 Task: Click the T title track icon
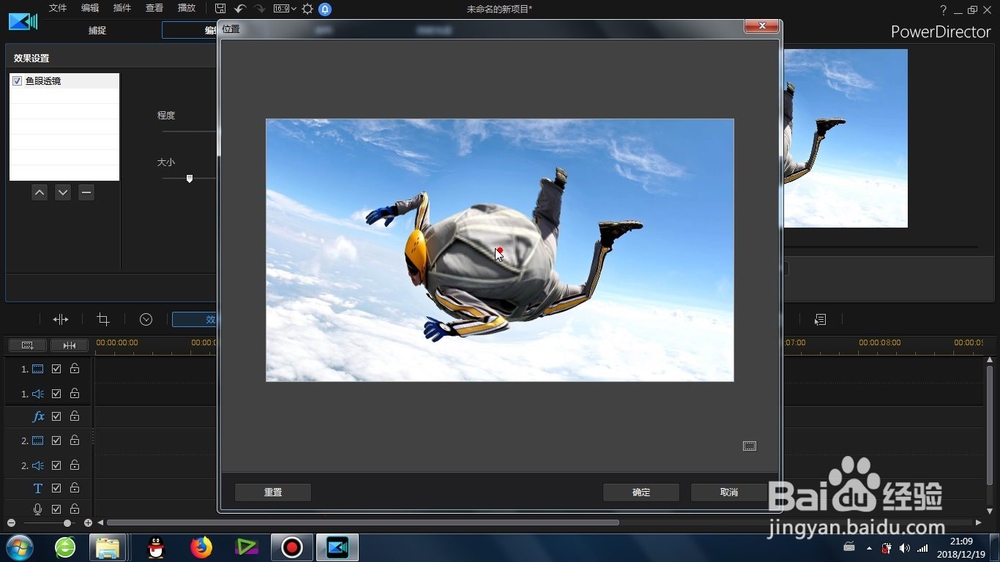pos(38,488)
